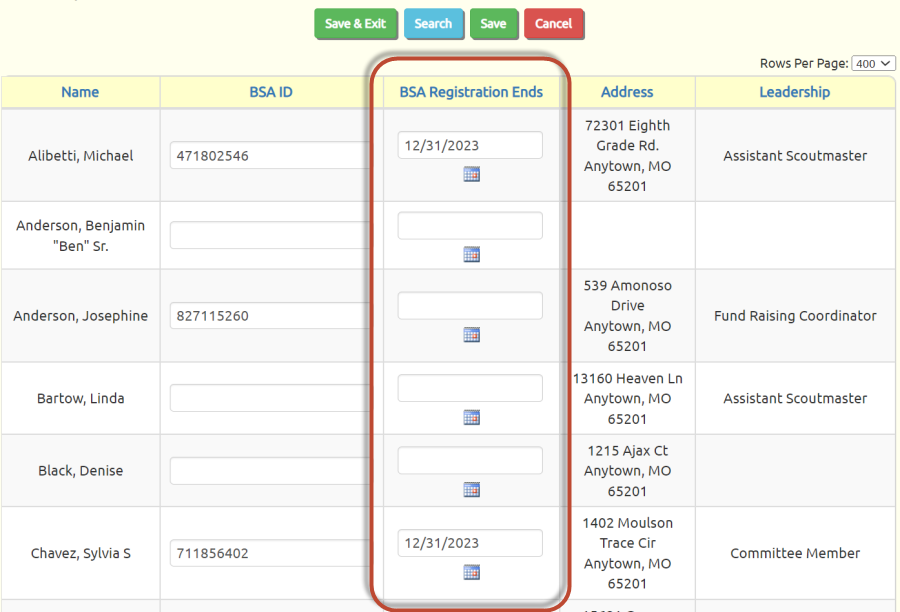
Task: Click the blue Search button
Action: pos(433,24)
